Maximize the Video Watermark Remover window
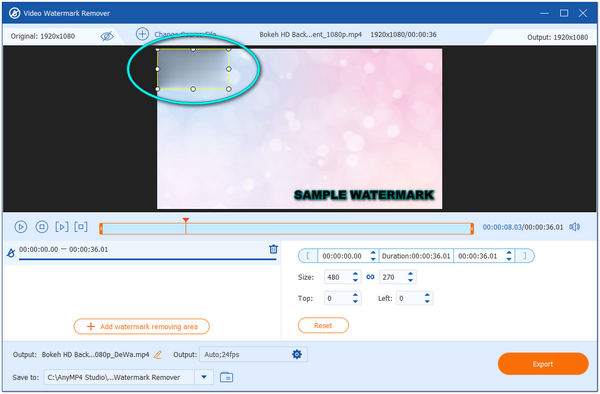This screenshot has width=600, height=394. click(x=564, y=13)
